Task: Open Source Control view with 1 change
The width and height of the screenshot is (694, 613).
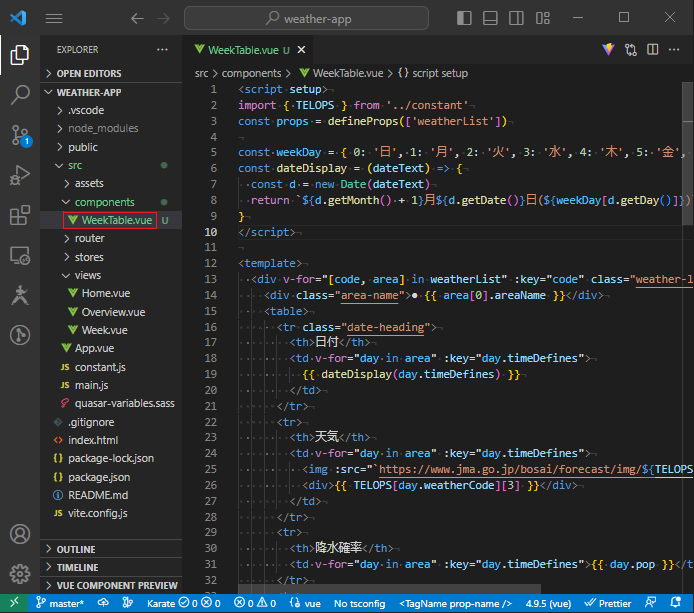Action: [x=20, y=135]
